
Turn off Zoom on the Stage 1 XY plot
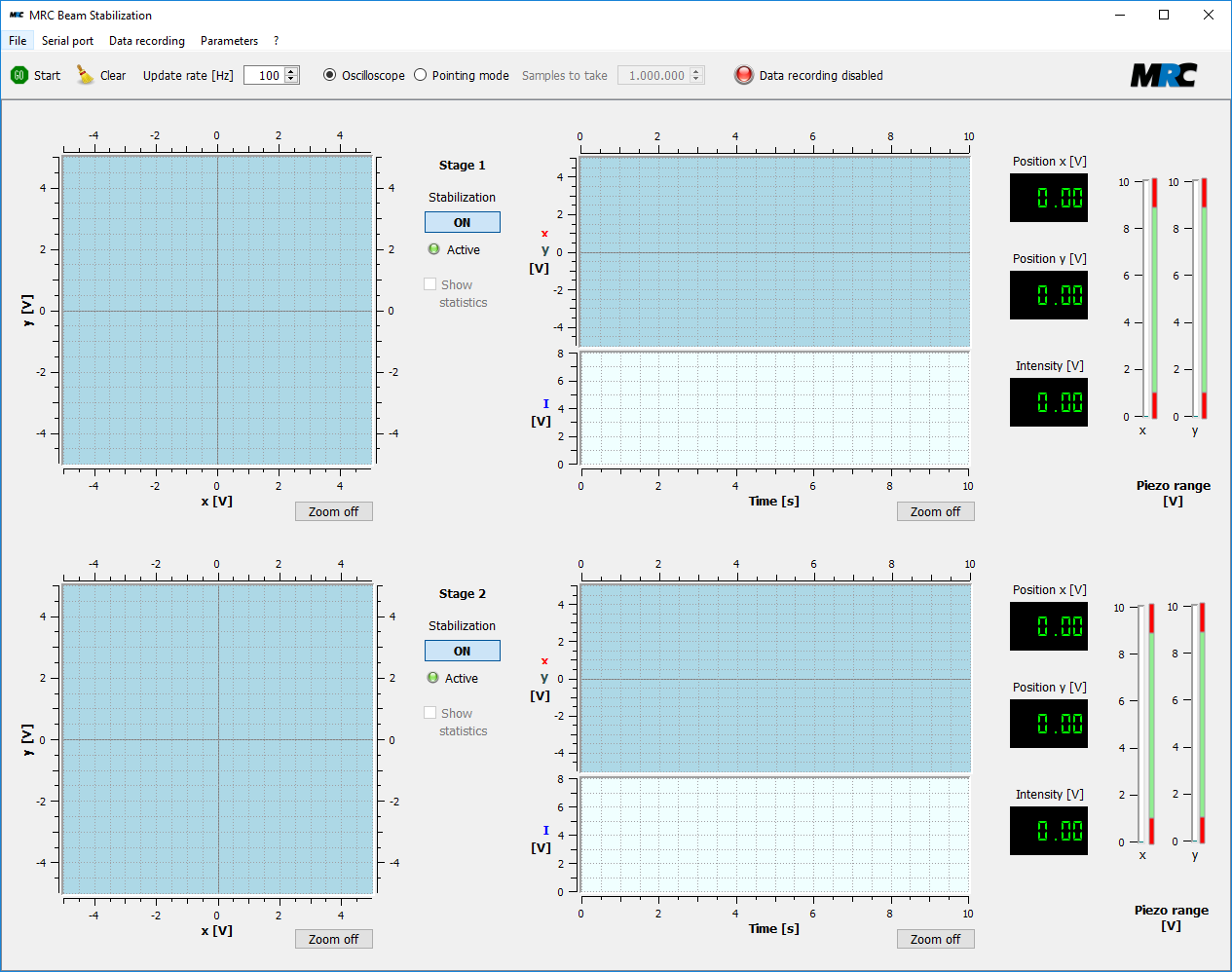(x=333, y=510)
